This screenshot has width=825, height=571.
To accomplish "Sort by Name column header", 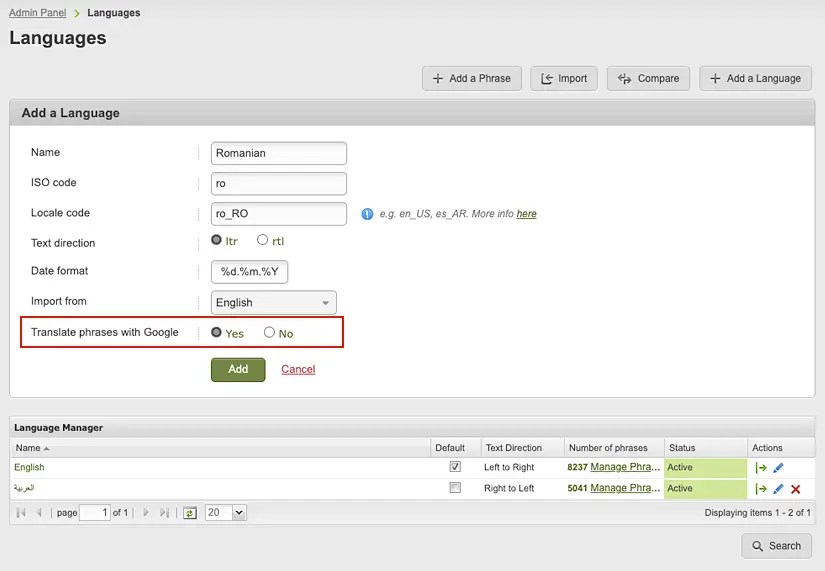I will tap(220, 448).
